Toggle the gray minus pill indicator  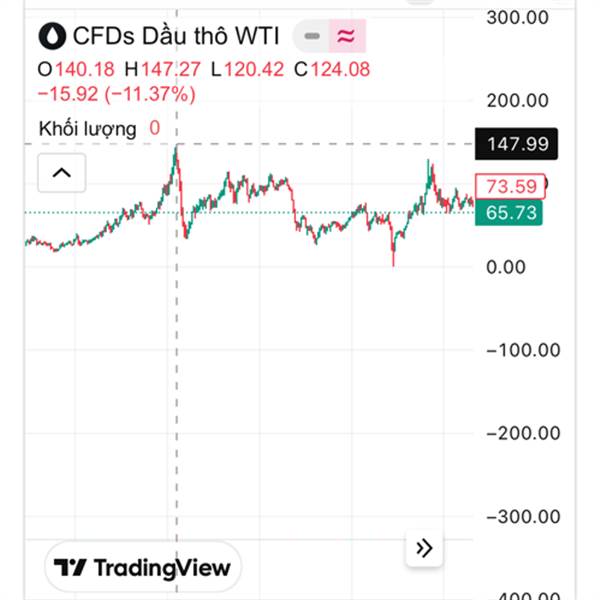(x=312, y=37)
